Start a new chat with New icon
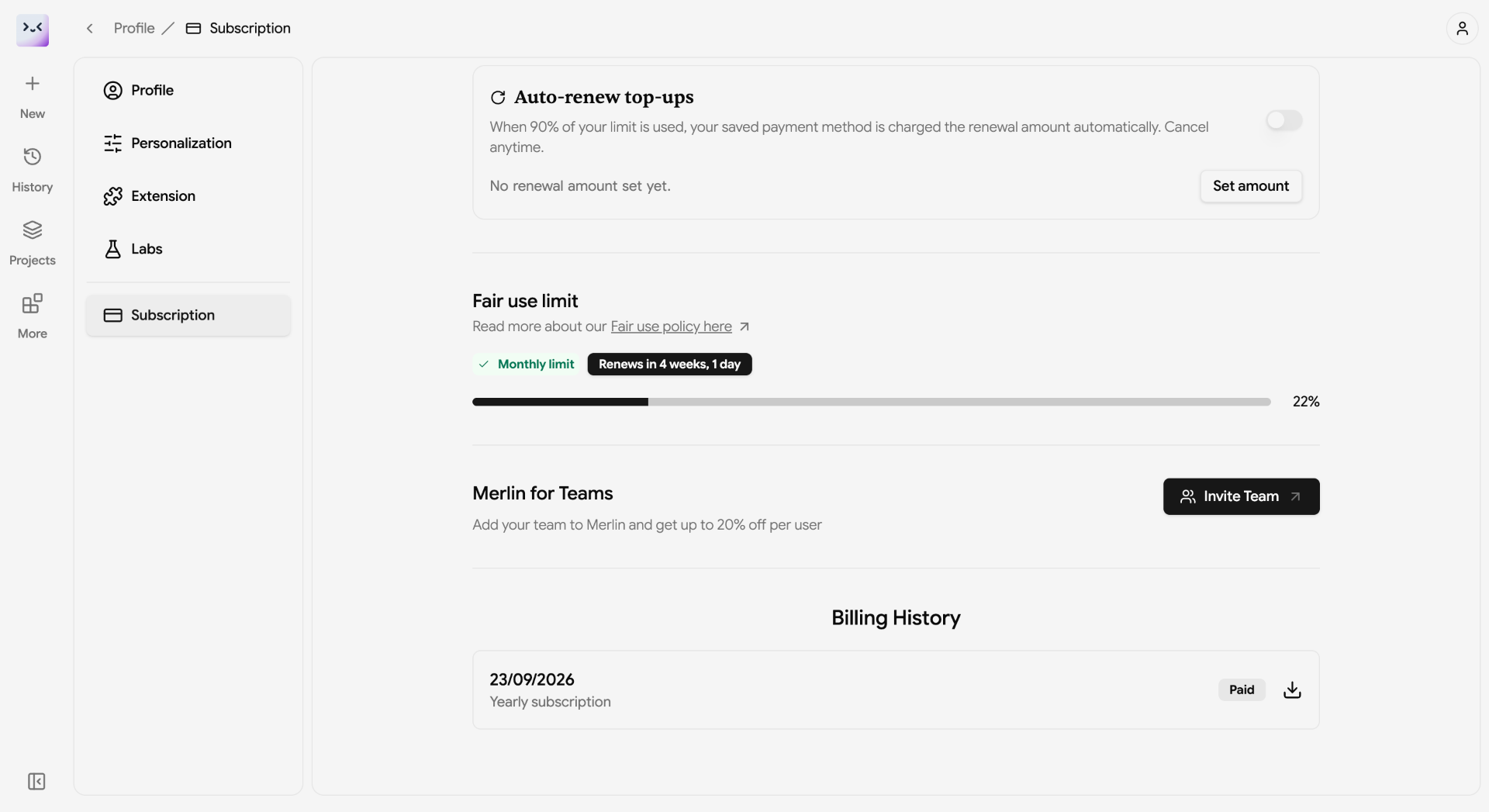The image size is (1489, 812). pos(33,97)
